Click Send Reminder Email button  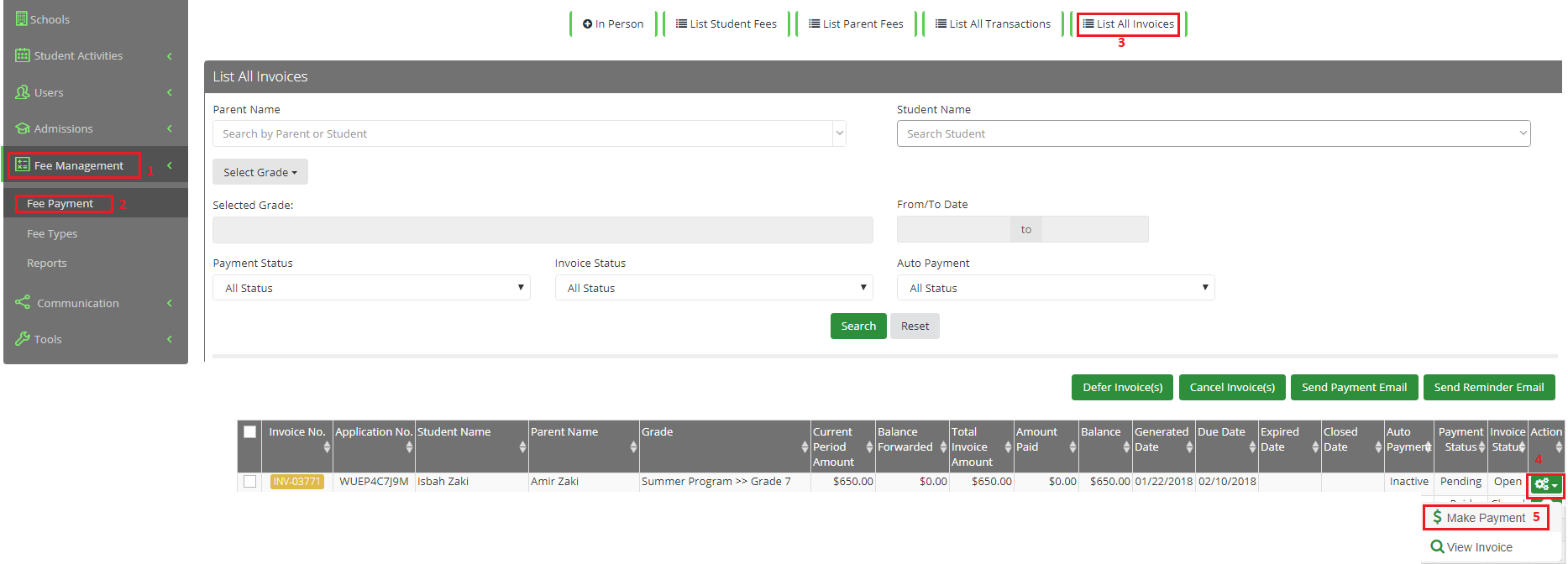pyautogui.click(x=1489, y=387)
